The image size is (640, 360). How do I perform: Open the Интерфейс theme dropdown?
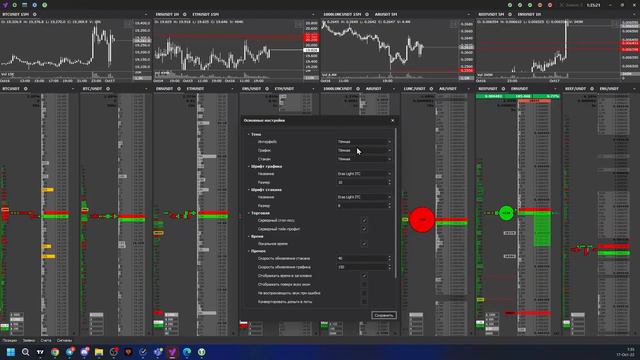(x=364, y=142)
